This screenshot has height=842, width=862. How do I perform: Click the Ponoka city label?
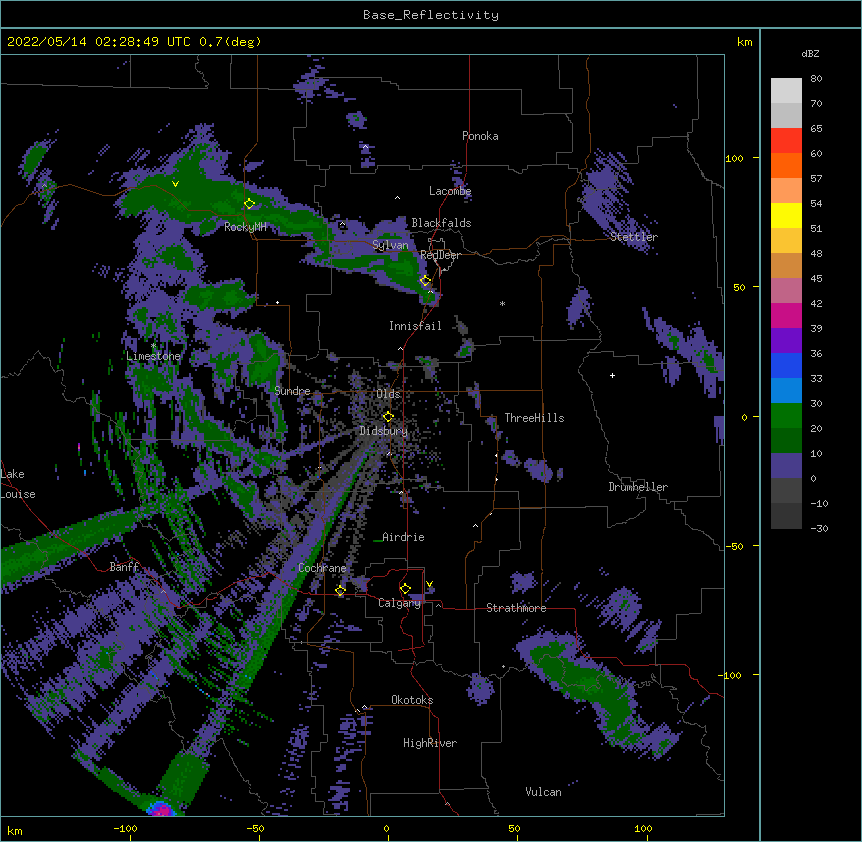click(480, 136)
